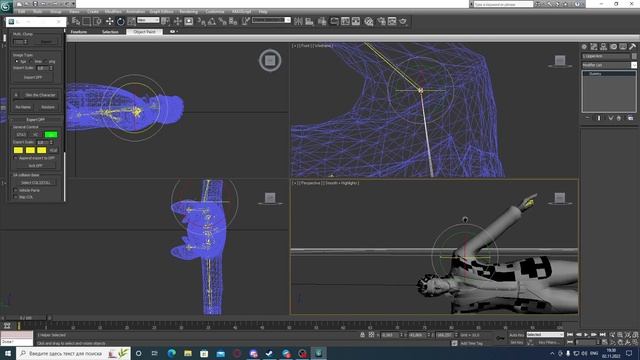Click the Align tool icon
Image resolution: width=640 pixels, height=360 pixels.
pyautogui.click(x=309, y=21)
